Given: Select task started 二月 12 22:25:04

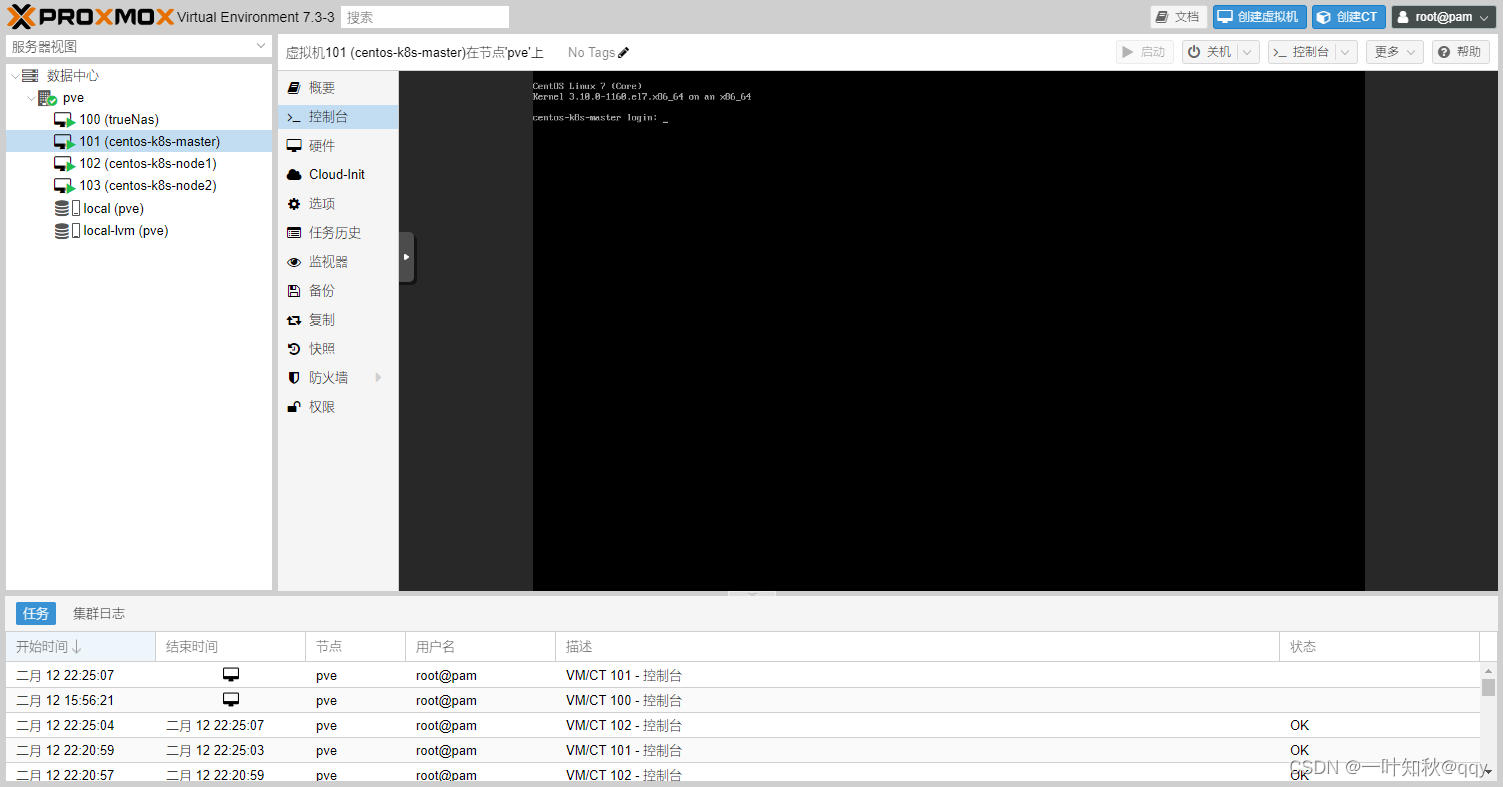Looking at the screenshot, I should point(743,725).
